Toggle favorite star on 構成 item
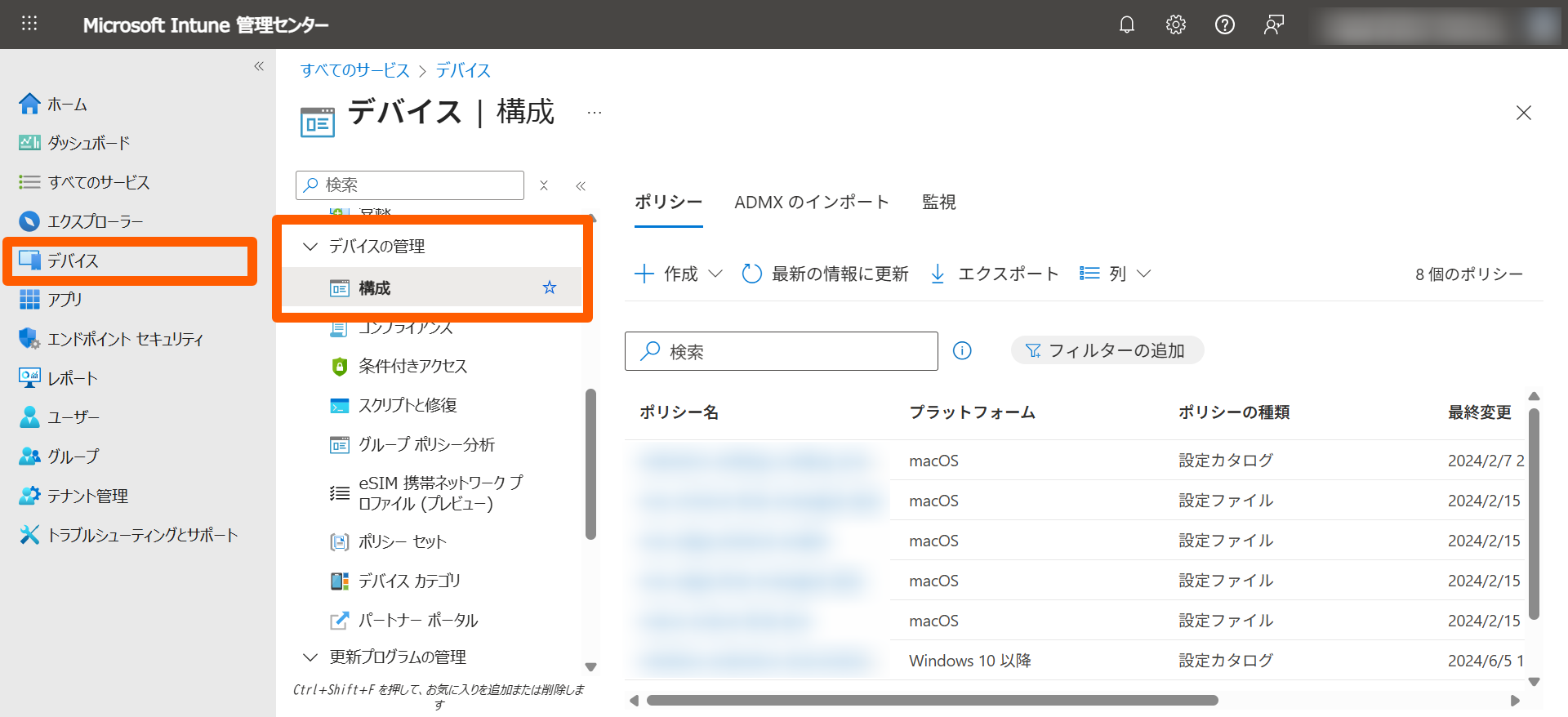This screenshot has width=1568, height=717. click(x=550, y=287)
